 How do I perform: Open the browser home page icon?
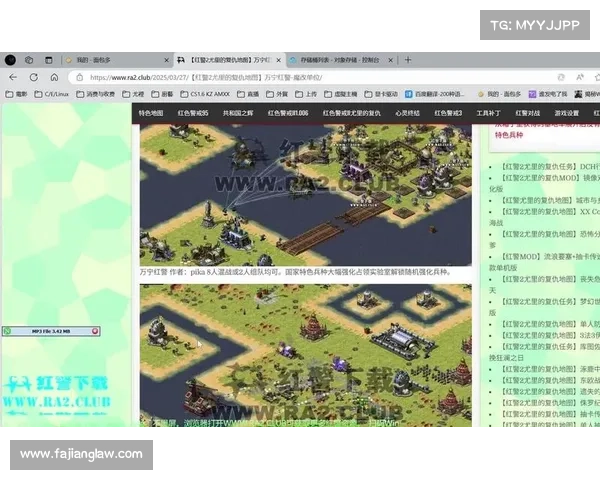click(54, 77)
